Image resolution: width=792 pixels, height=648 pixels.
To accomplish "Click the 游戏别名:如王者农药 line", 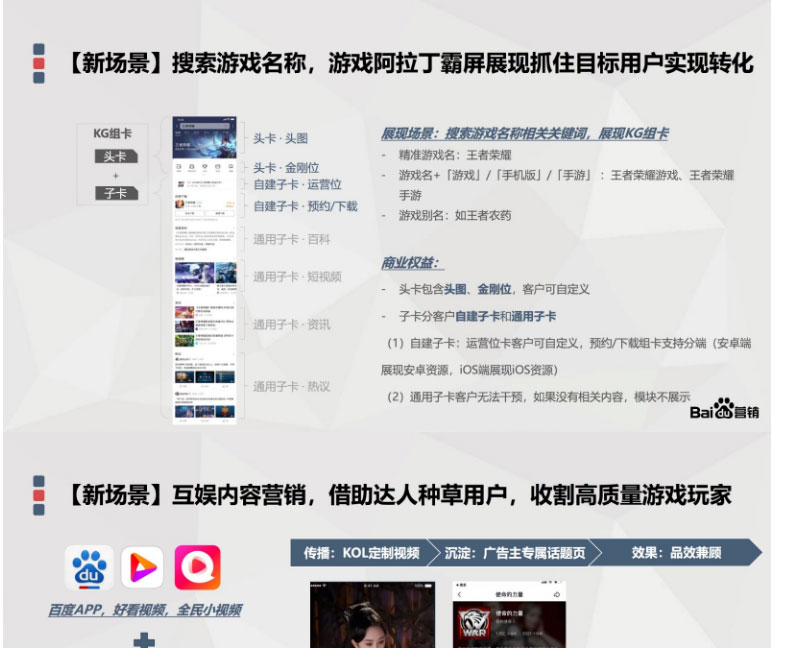I will pos(455,216).
